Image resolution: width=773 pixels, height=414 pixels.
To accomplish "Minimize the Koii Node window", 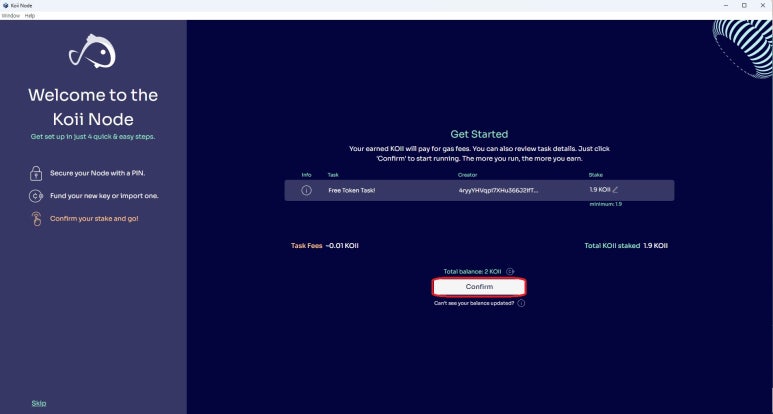I will (x=726, y=5).
